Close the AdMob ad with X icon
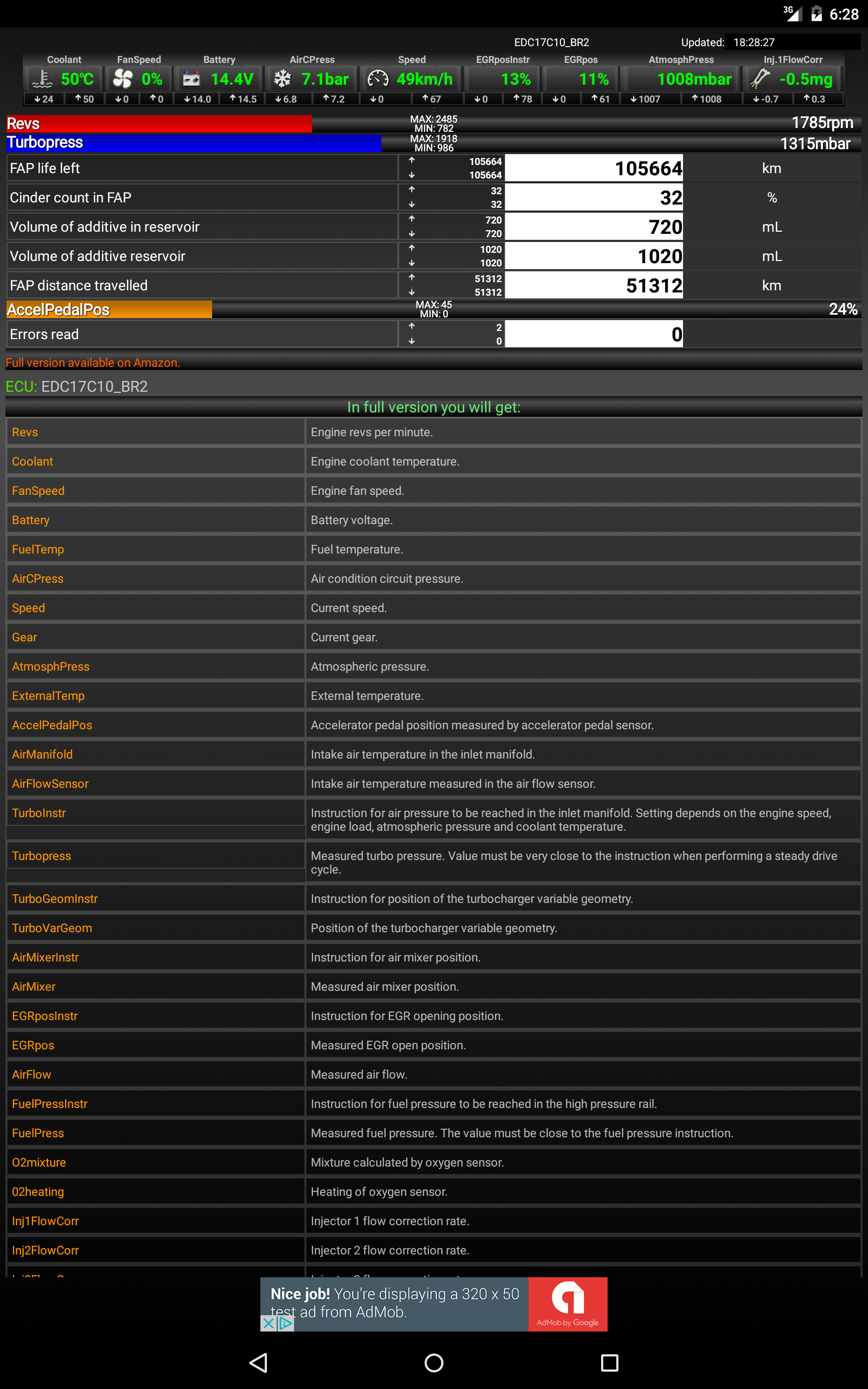The height and width of the screenshot is (1389, 868). (x=268, y=1323)
